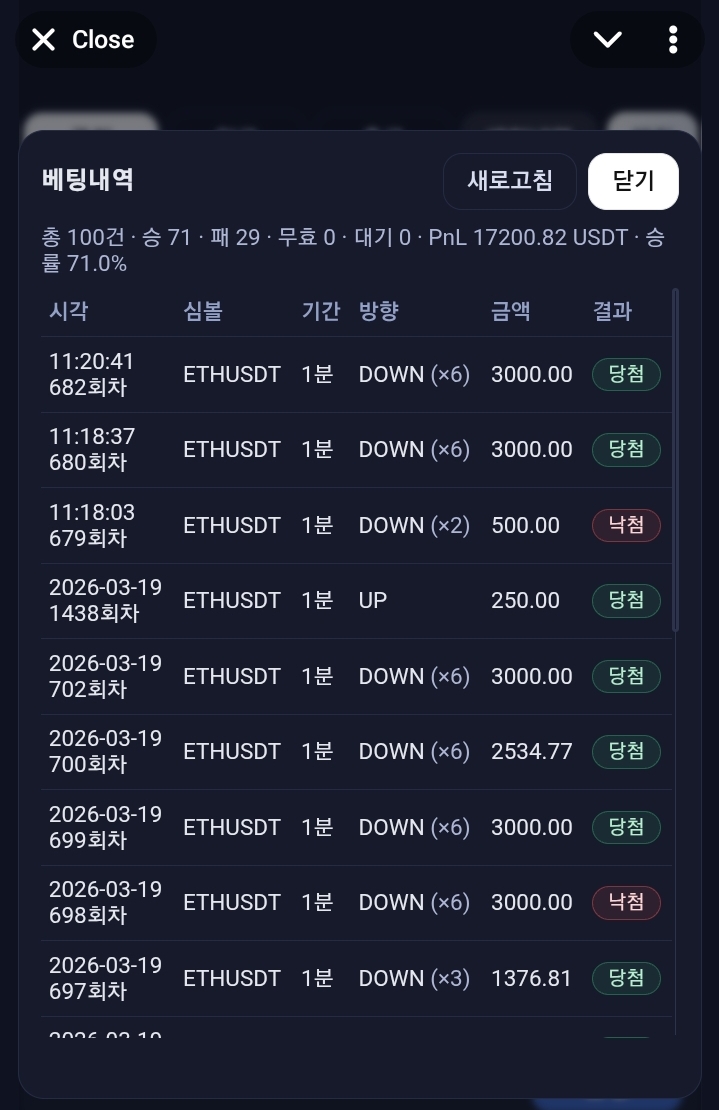The width and height of the screenshot is (719, 1110).
Task: Click 당첨 badge on 680회차 row
Action: coord(626,450)
